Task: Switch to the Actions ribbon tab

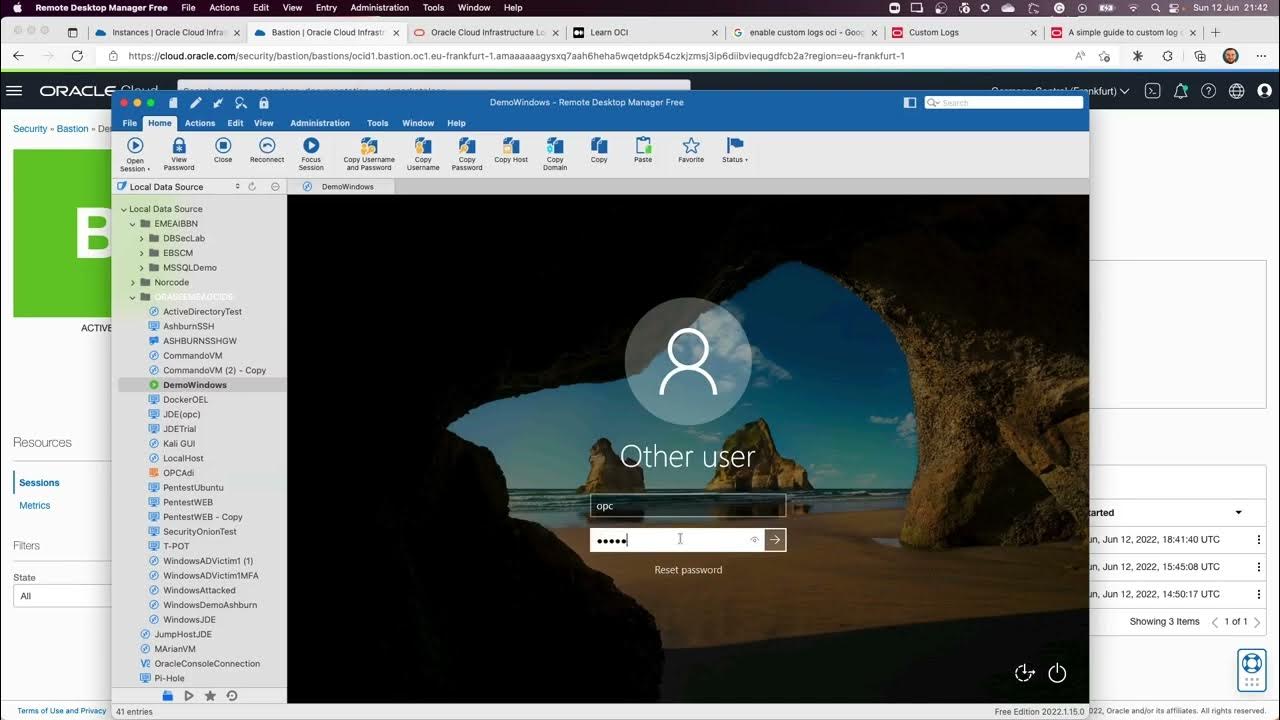Action: click(200, 123)
